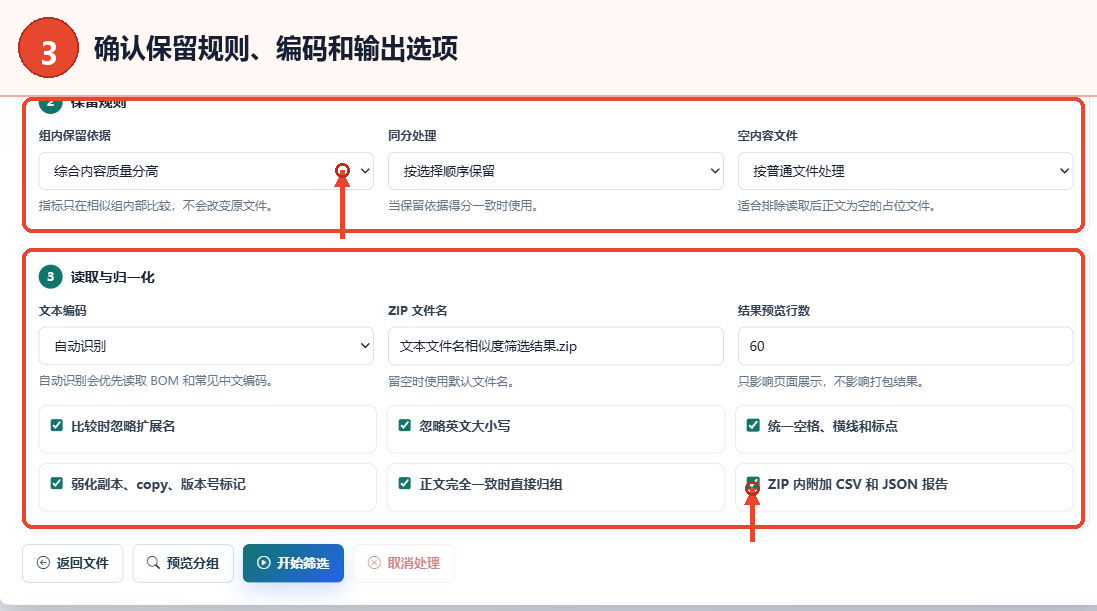Viewport: 1097px width, 611px height.
Task: Open the 文本编码 dropdown showing 自动识别
Action: click(206, 346)
